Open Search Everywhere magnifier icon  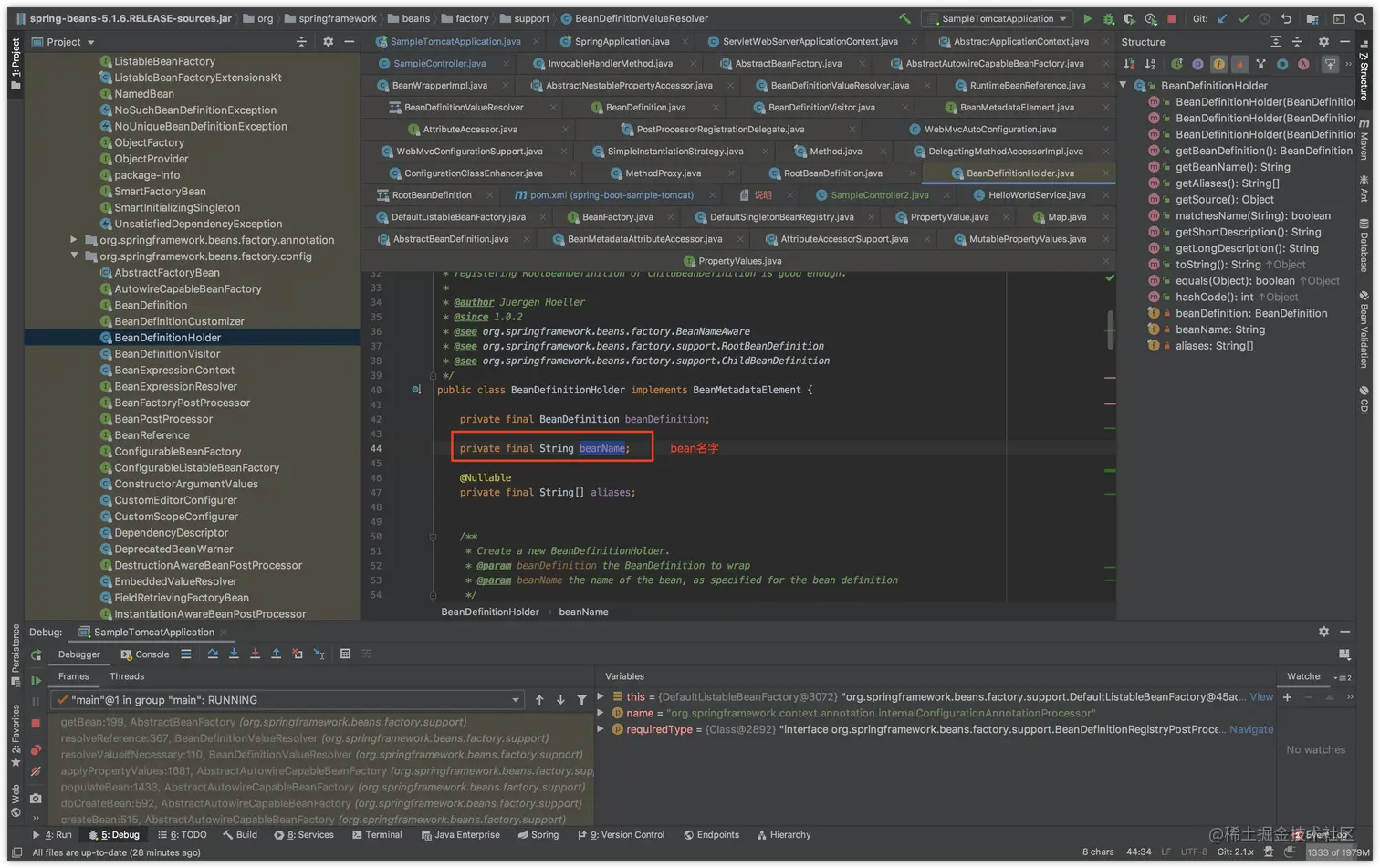1360,18
